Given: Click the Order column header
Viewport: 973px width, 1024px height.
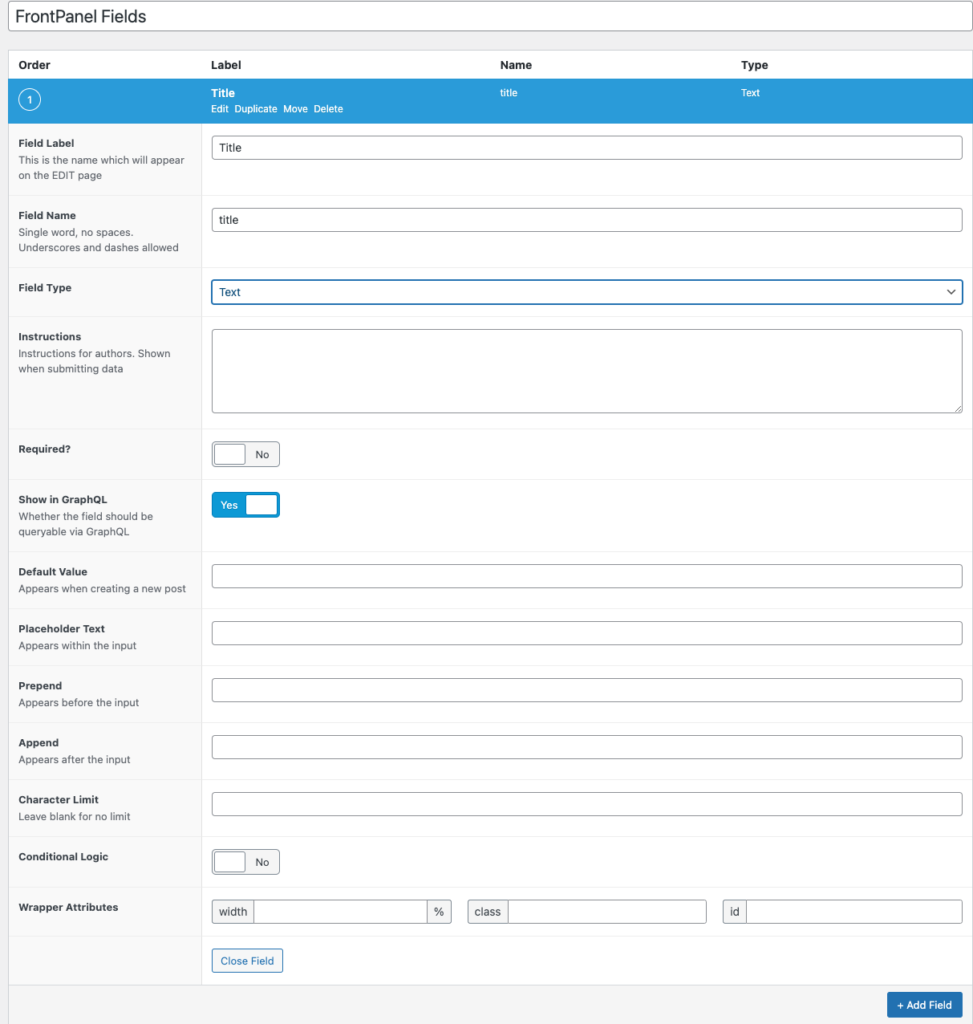Looking at the screenshot, I should click(34, 65).
